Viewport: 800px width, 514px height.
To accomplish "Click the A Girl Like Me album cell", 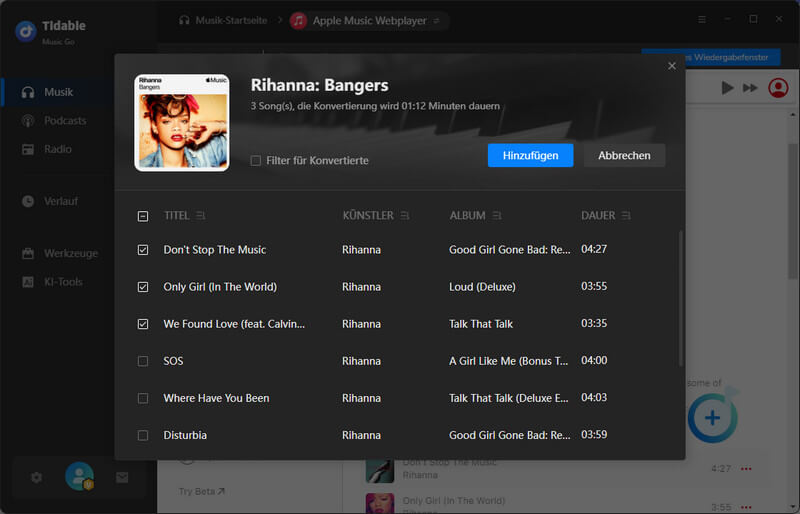I will (509, 361).
